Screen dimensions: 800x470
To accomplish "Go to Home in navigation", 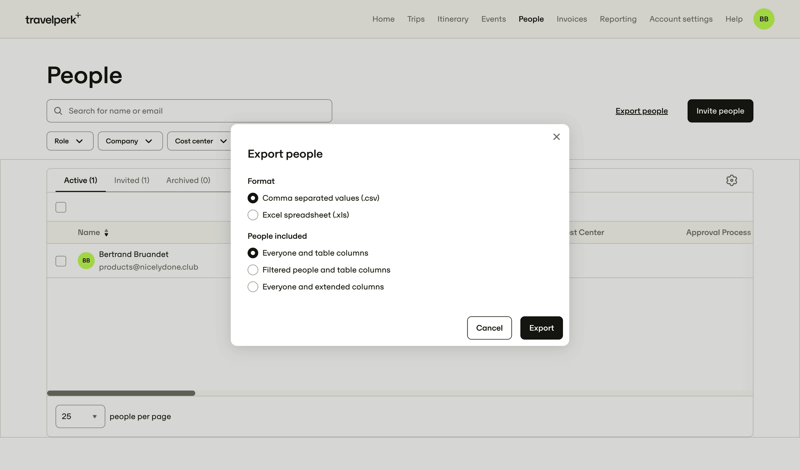I will 383,19.
